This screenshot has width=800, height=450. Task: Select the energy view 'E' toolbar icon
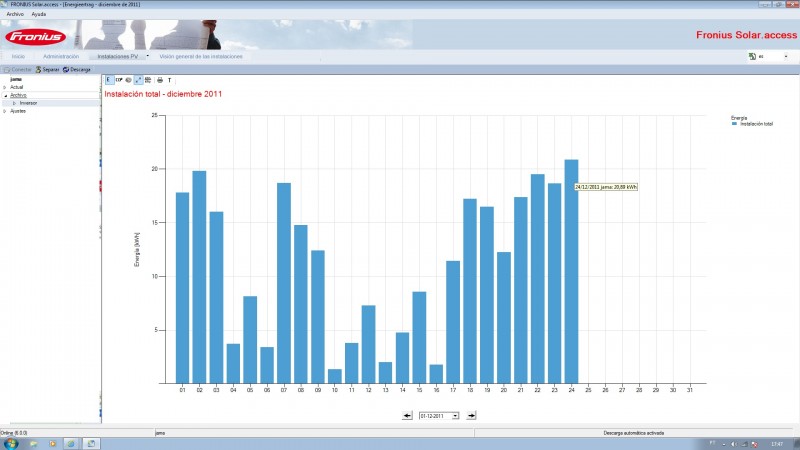coord(109,80)
